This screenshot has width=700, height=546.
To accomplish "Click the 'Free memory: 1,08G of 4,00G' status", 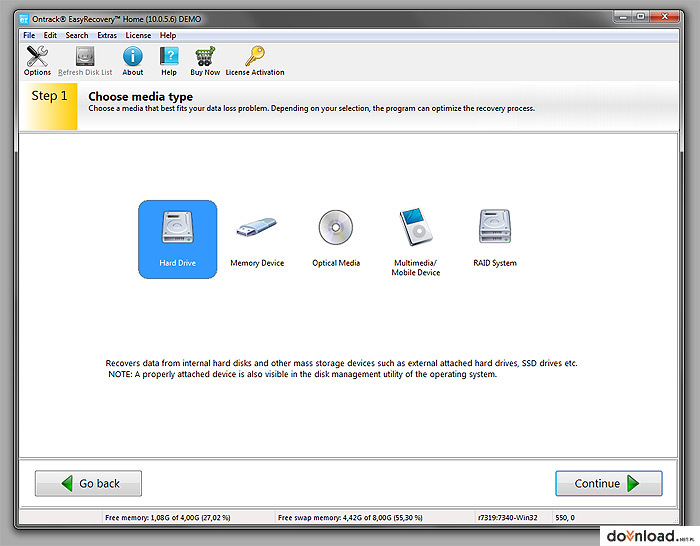I will coord(168,518).
